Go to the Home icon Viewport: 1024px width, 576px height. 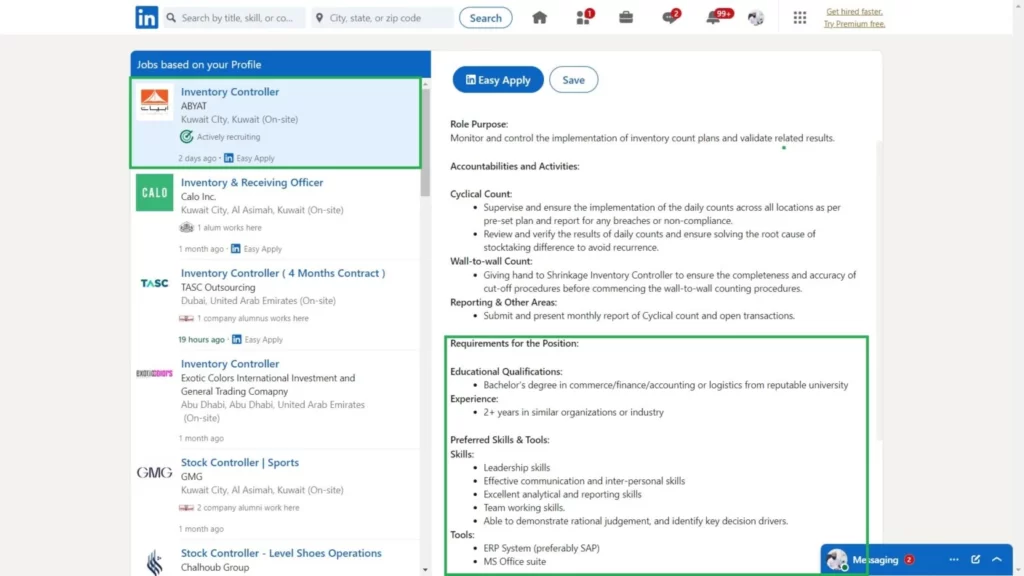pos(540,17)
